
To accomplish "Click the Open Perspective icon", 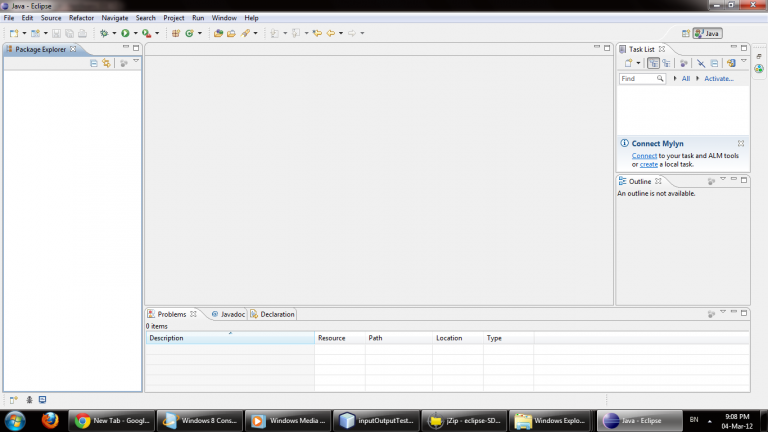I will [687, 33].
